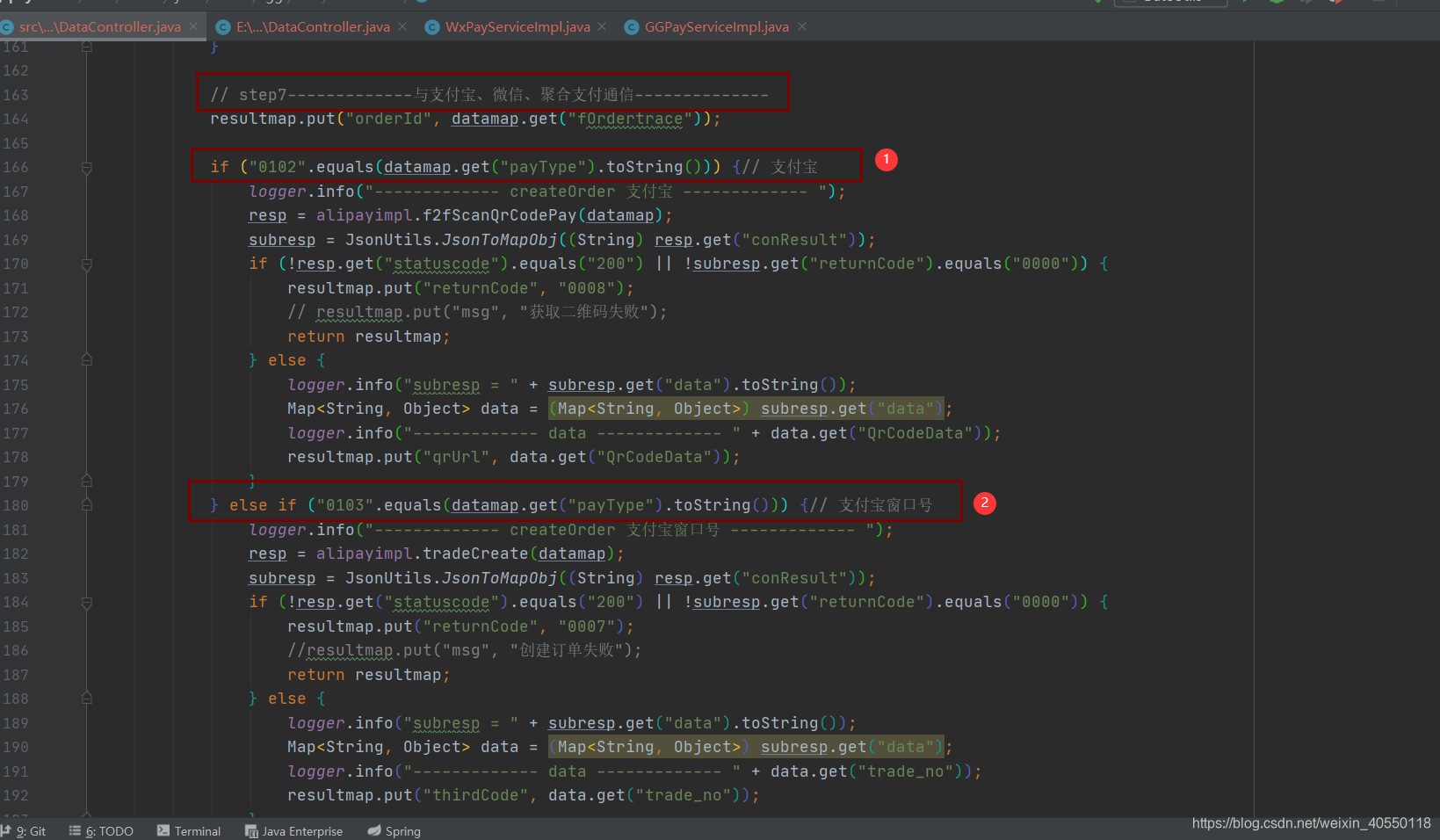Close the E:\ DataController.java tab
Image resolution: width=1440 pixels, height=840 pixels.
[402, 27]
